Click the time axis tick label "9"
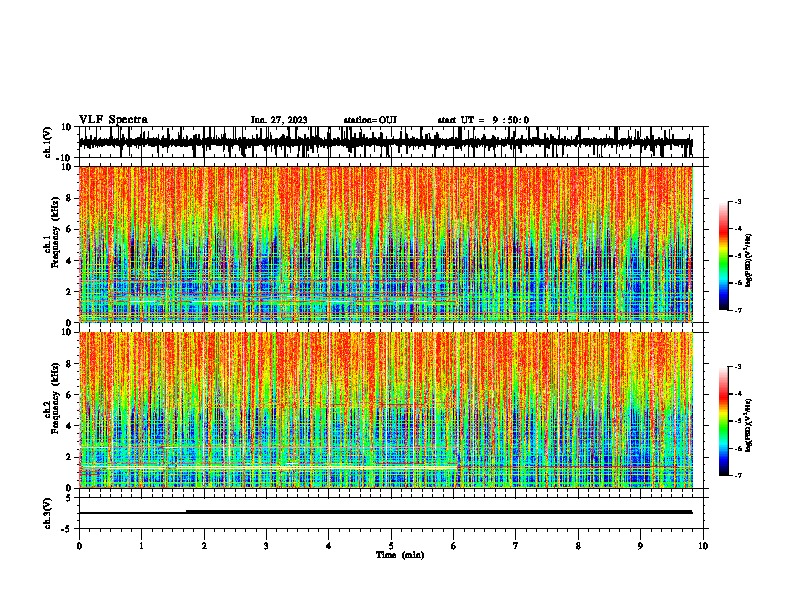Screen dimensions: 792x612 tap(640, 546)
